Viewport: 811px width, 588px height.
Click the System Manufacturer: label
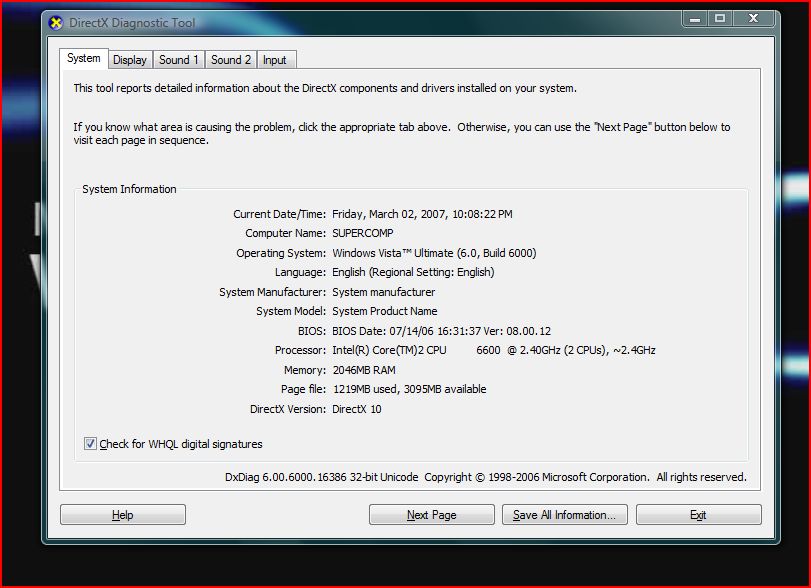(x=272, y=292)
